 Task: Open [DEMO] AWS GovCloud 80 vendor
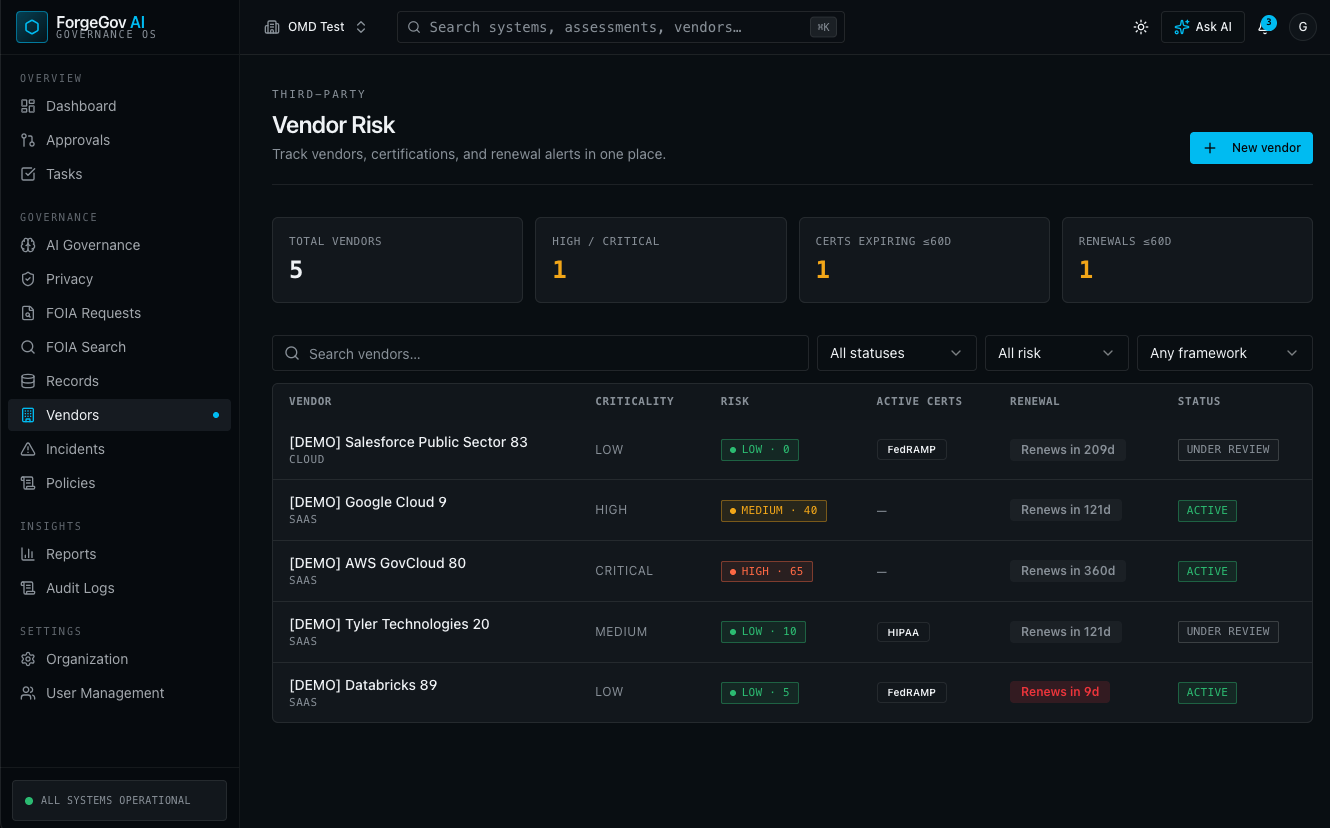pyautogui.click(x=377, y=563)
